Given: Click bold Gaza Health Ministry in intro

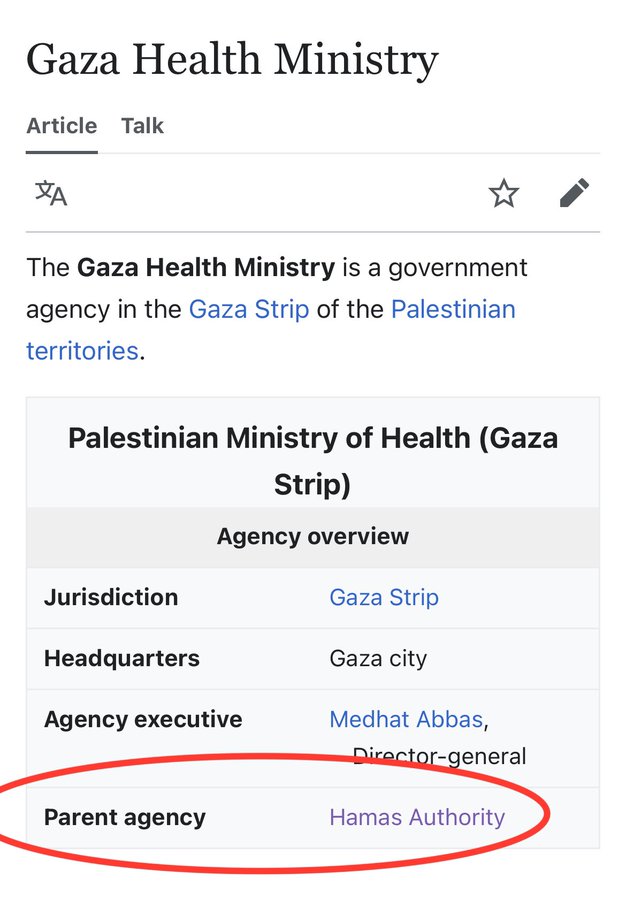Looking at the screenshot, I should (206, 268).
